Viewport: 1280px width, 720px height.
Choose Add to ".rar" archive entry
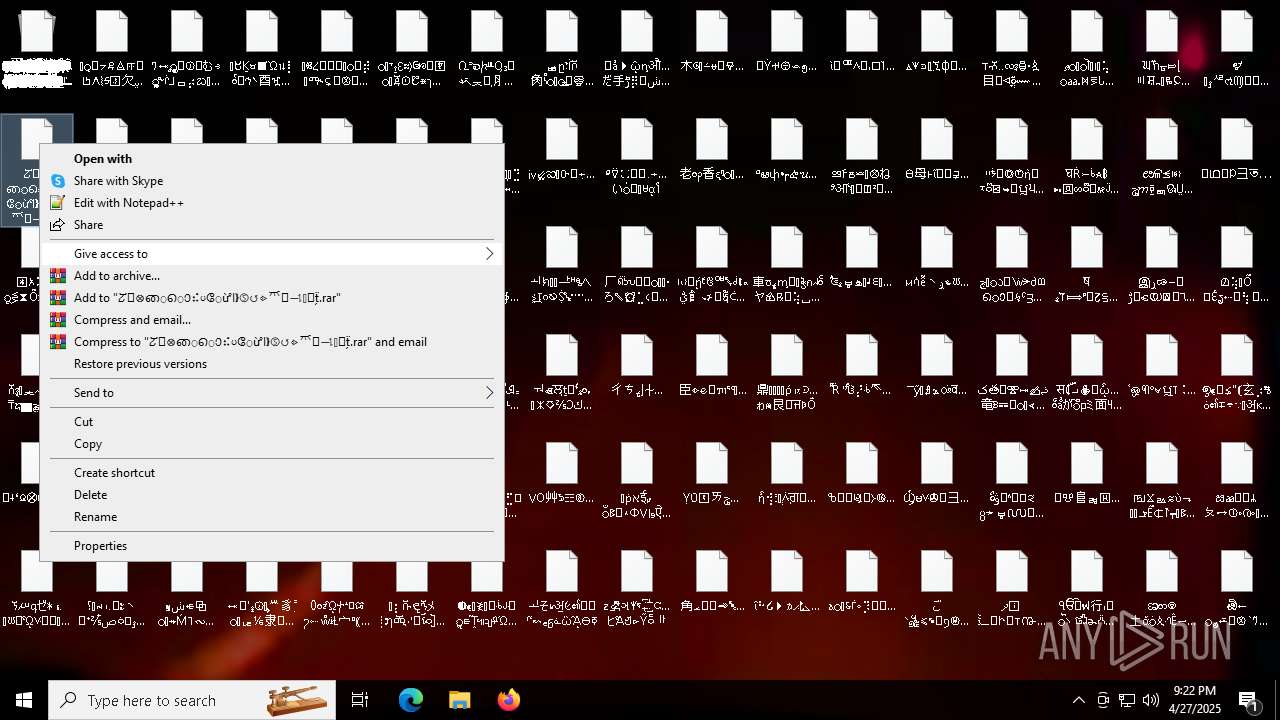(271, 298)
